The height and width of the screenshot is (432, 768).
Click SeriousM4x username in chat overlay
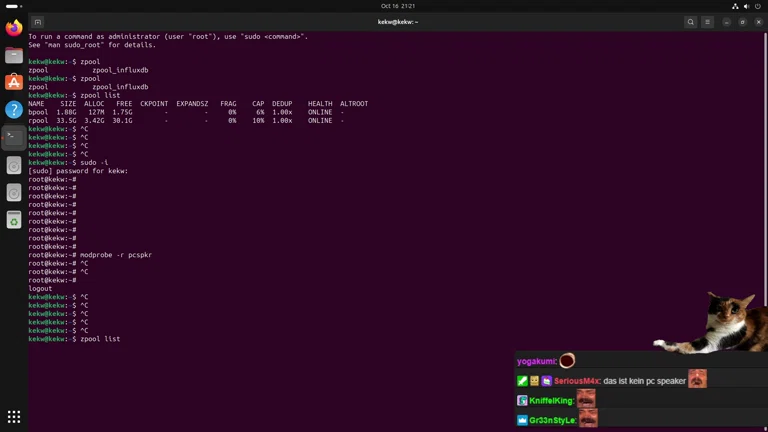point(576,381)
